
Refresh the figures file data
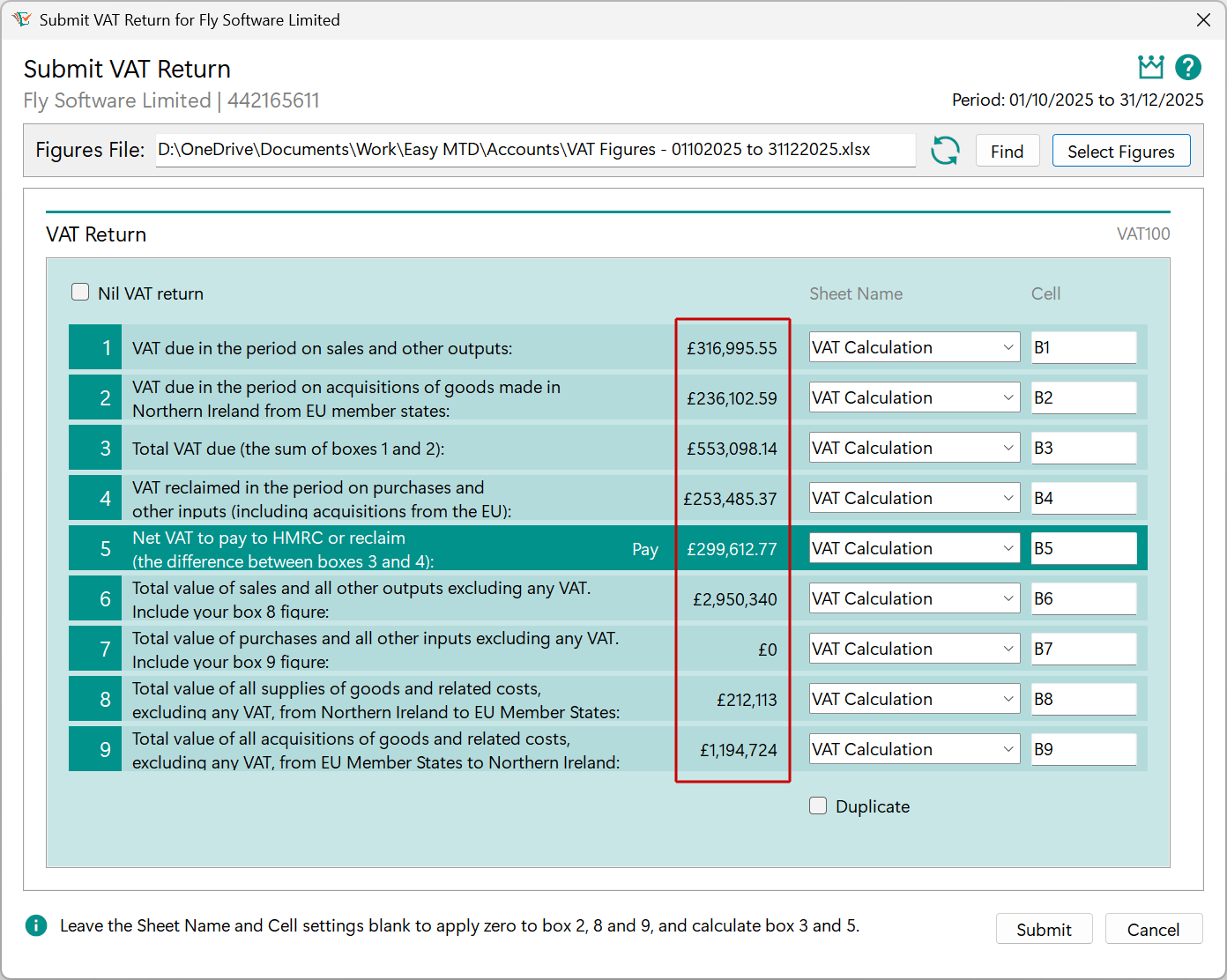(x=945, y=151)
